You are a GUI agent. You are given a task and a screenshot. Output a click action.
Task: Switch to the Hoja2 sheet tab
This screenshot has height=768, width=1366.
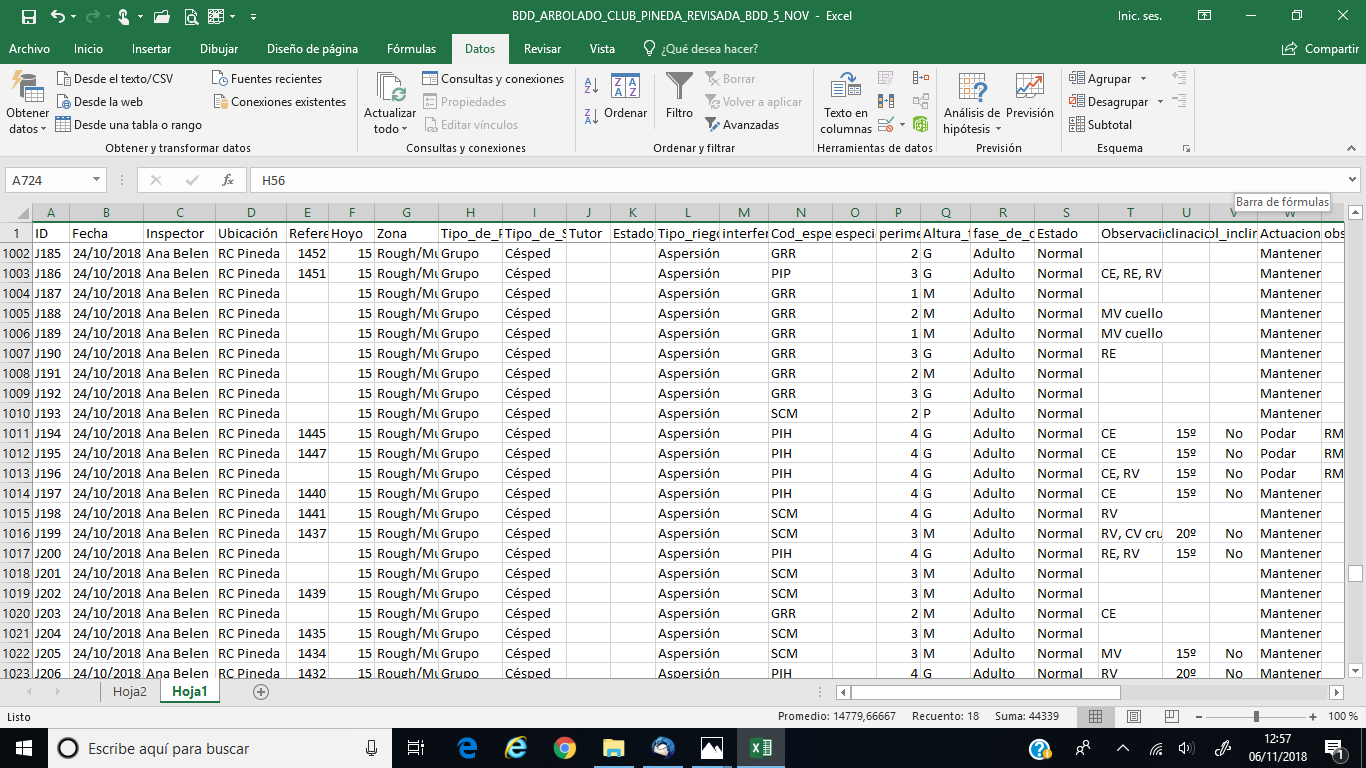pos(130,691)
